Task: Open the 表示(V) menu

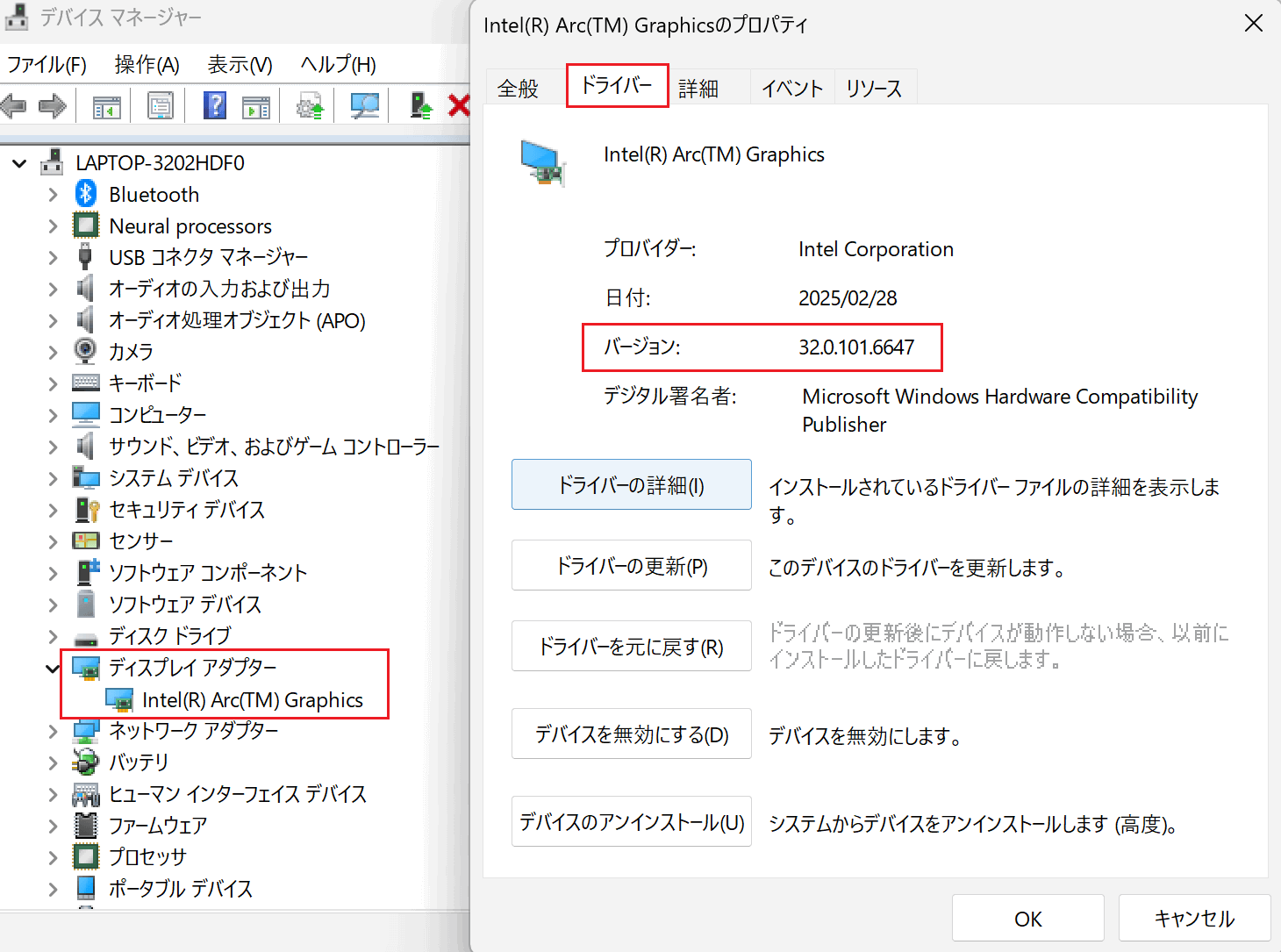Action: point(240,64)
